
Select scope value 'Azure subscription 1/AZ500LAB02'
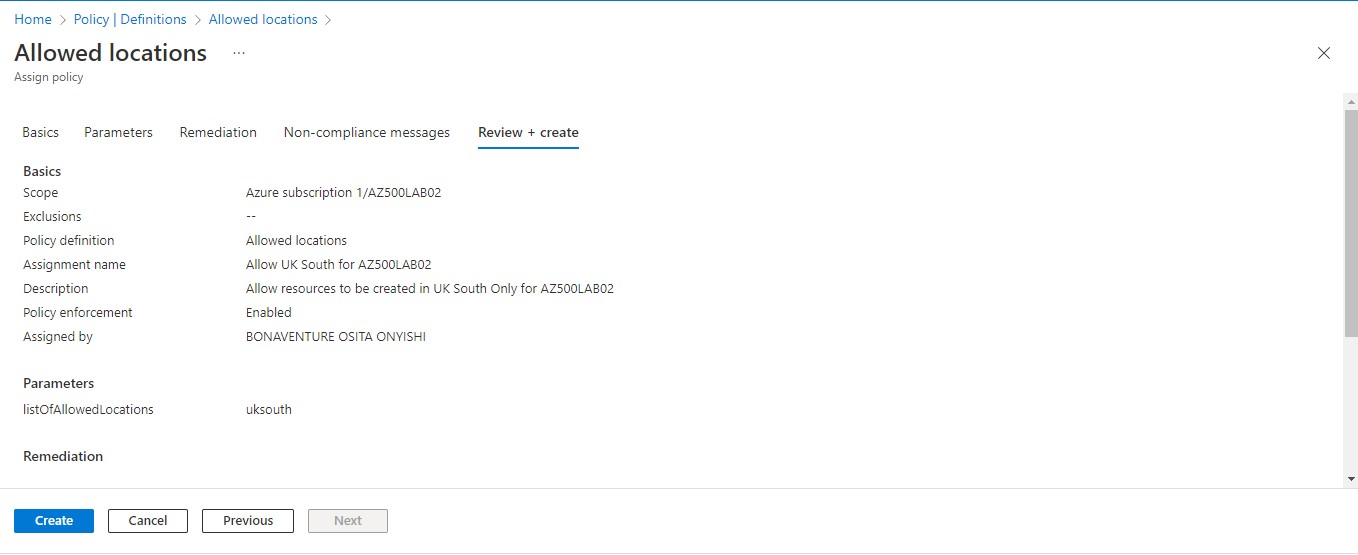click(343, 193)
